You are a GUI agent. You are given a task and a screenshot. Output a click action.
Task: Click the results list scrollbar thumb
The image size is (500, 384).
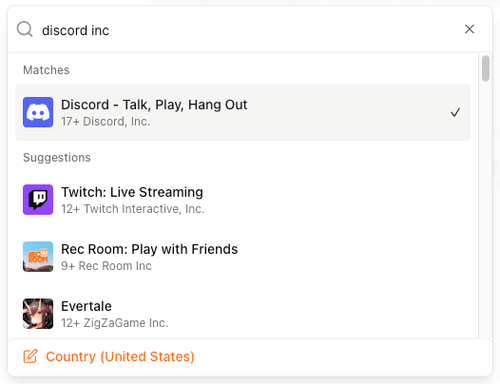486,68
